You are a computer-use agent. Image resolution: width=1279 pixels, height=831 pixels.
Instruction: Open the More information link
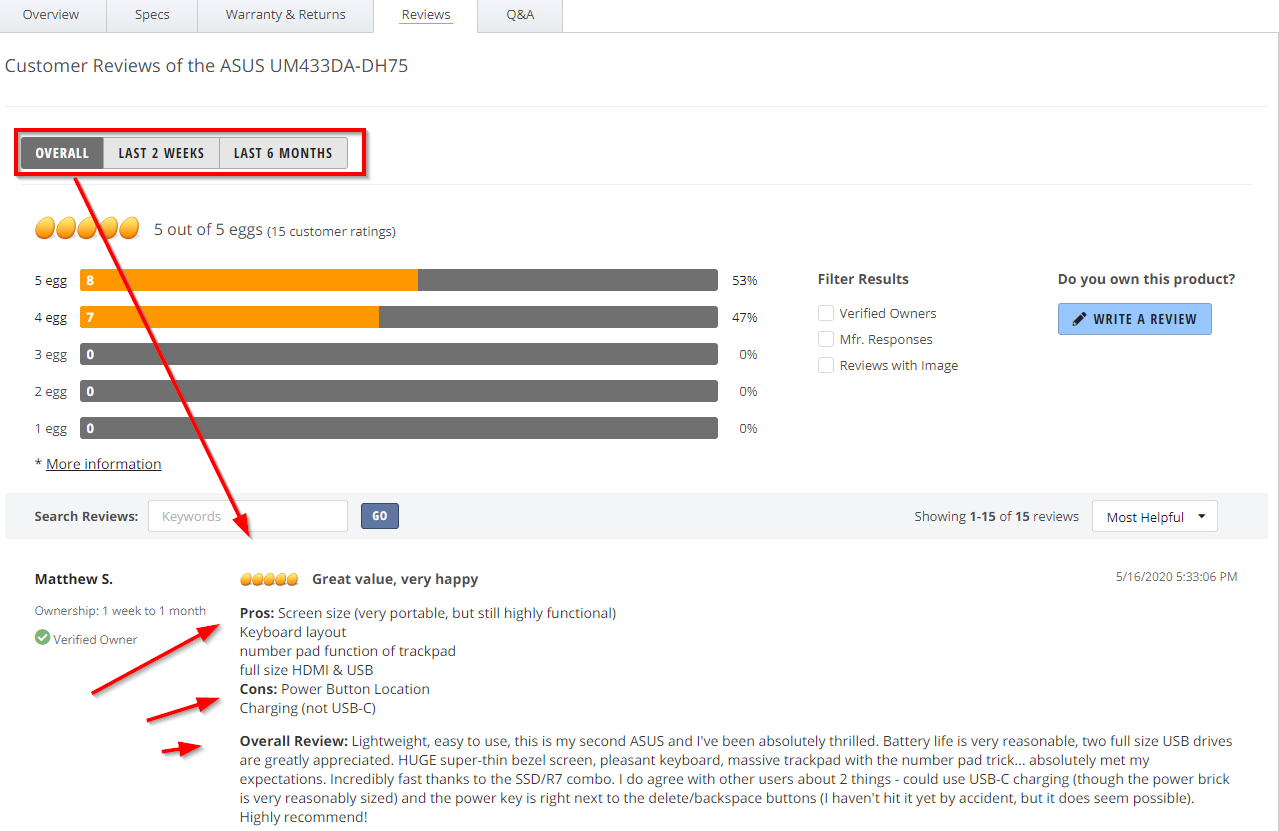[103, 464]
